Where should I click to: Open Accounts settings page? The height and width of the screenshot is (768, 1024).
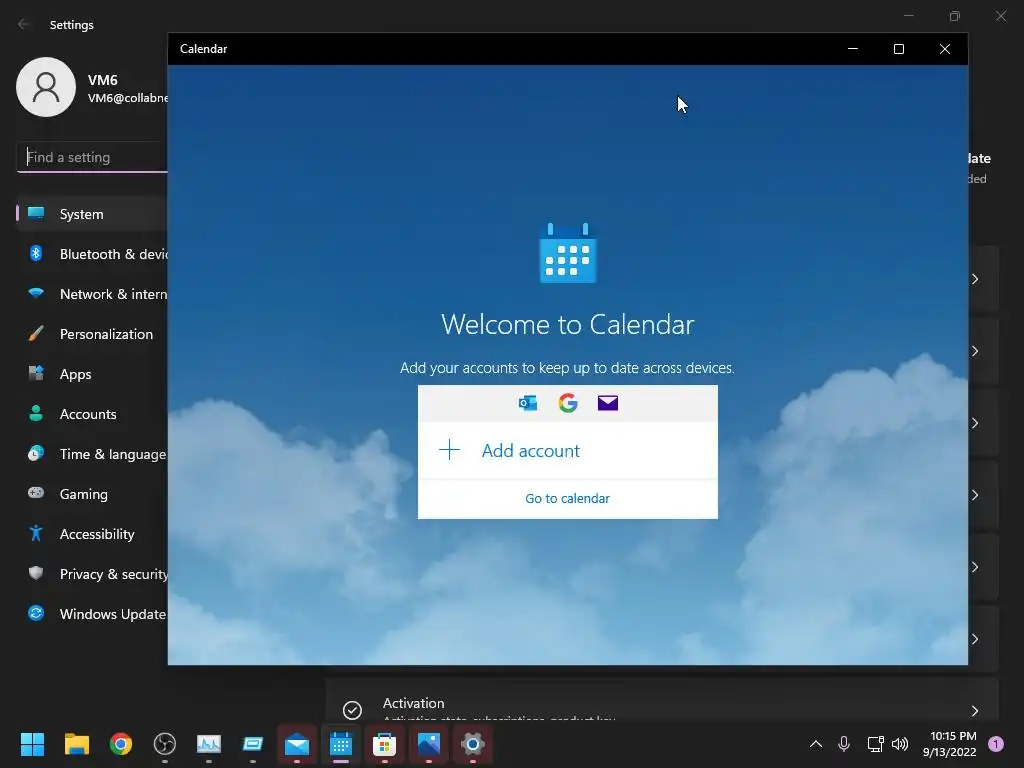92,414
